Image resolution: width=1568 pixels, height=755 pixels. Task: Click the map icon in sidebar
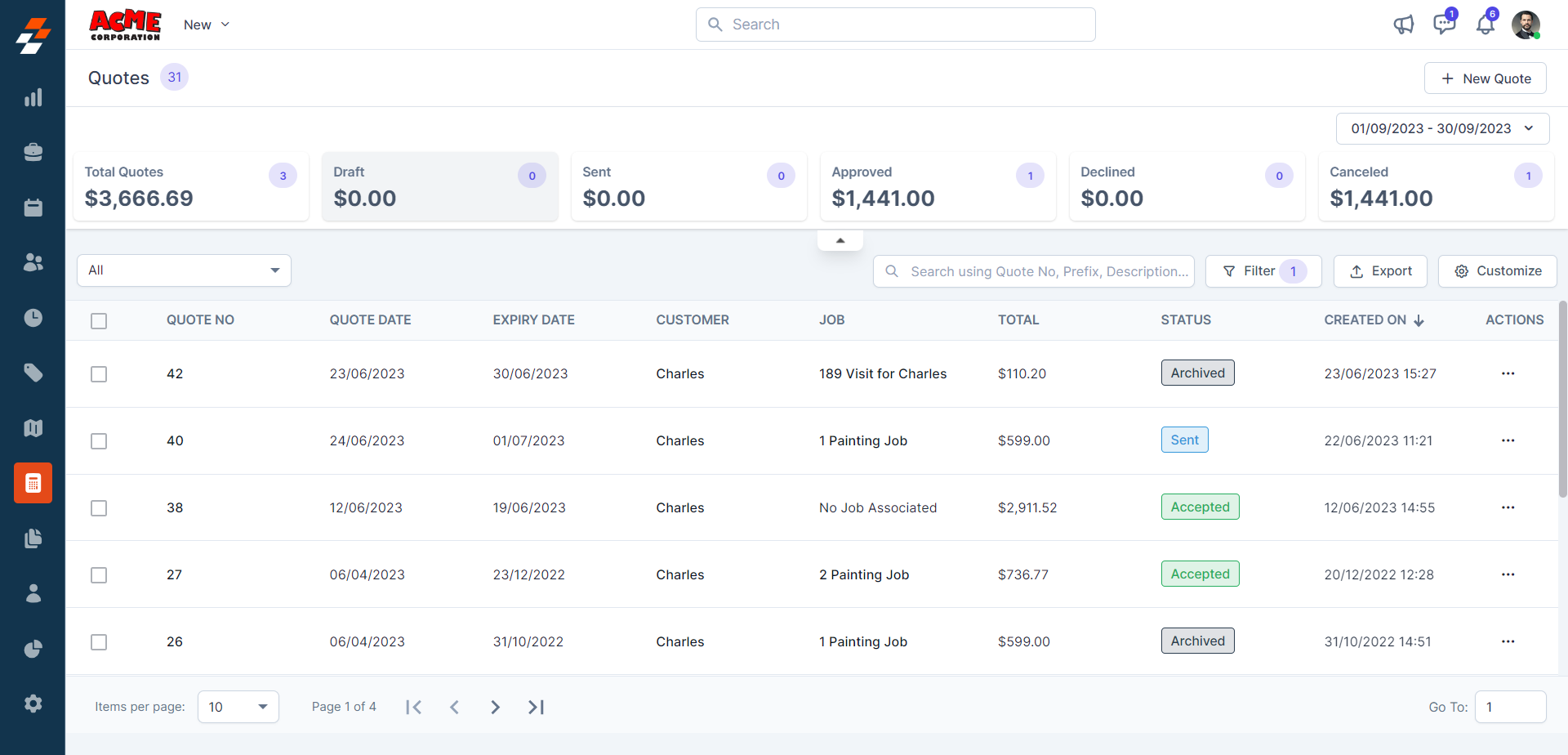(33, 428)
